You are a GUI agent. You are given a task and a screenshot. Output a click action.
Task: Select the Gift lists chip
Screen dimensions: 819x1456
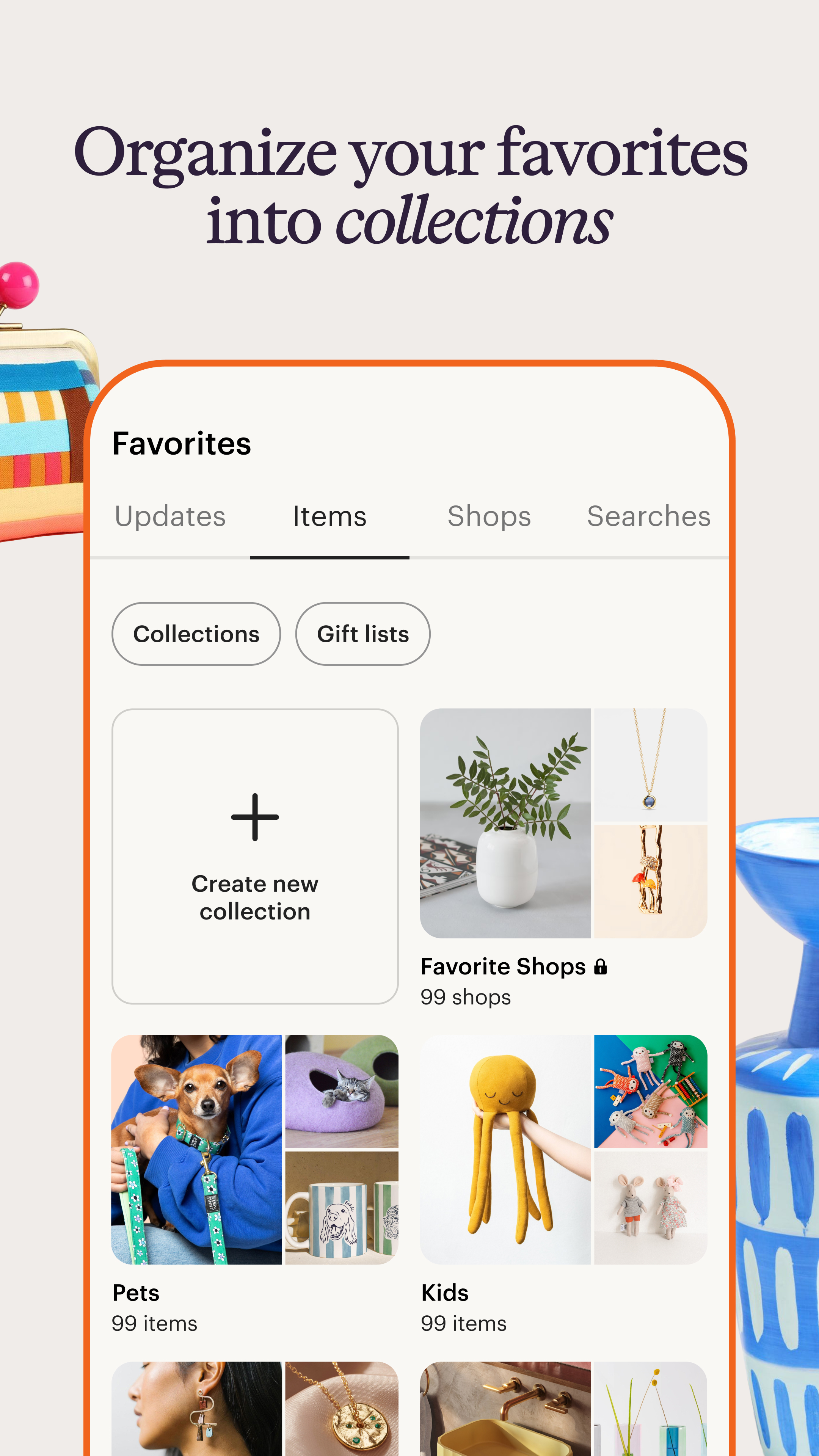[363, 634]
